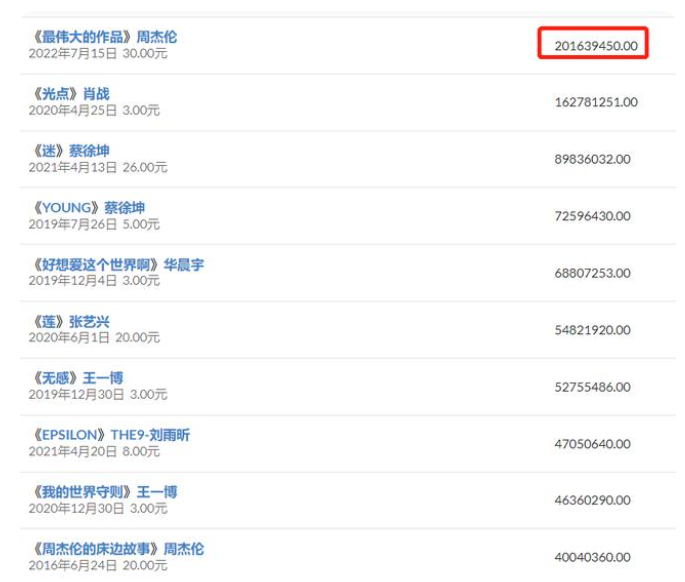Select the sales figure 40040360.00
Image resolution: width=685 pixels, height=582 pixels.
tap(592, 557)
